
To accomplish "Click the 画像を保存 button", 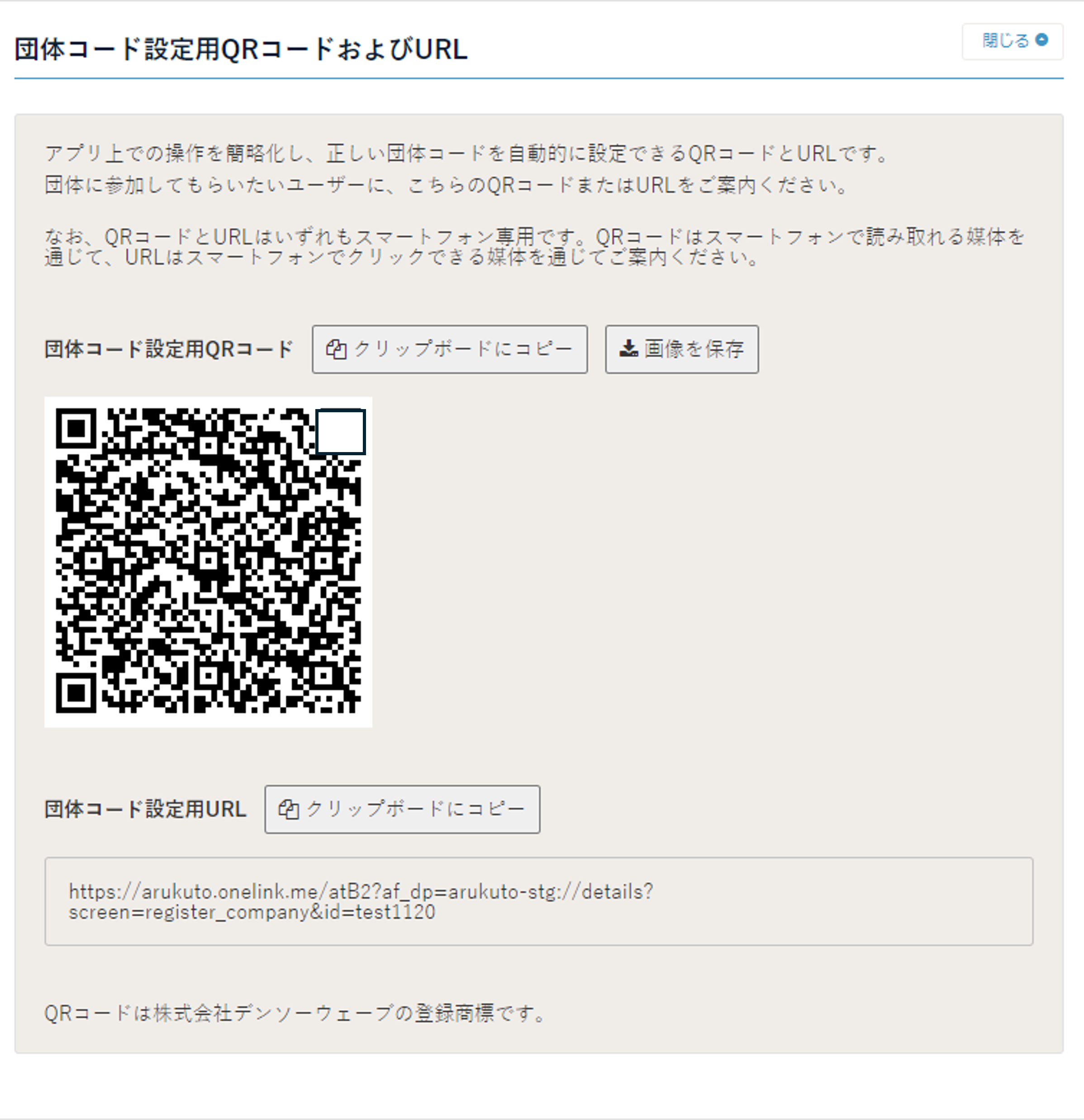I will [682, 349].
